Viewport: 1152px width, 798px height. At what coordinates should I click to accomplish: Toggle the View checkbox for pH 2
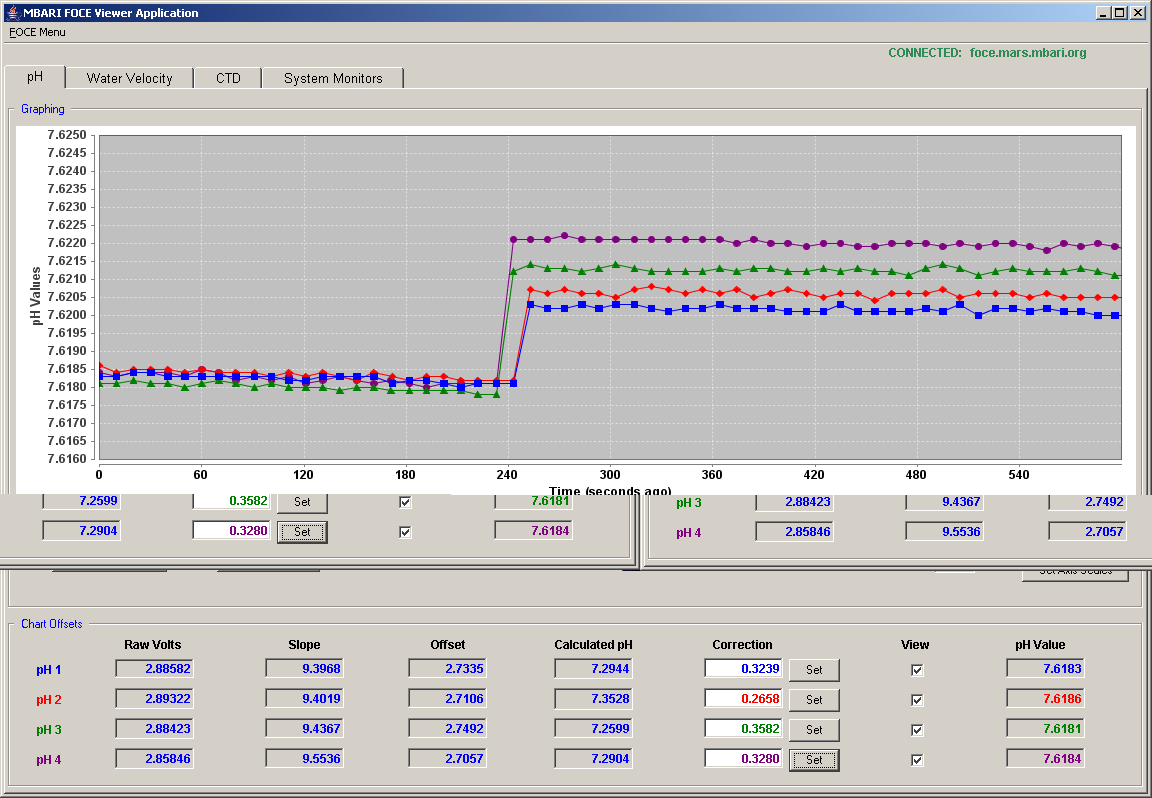pyautogui.click(x=917, y=700)
